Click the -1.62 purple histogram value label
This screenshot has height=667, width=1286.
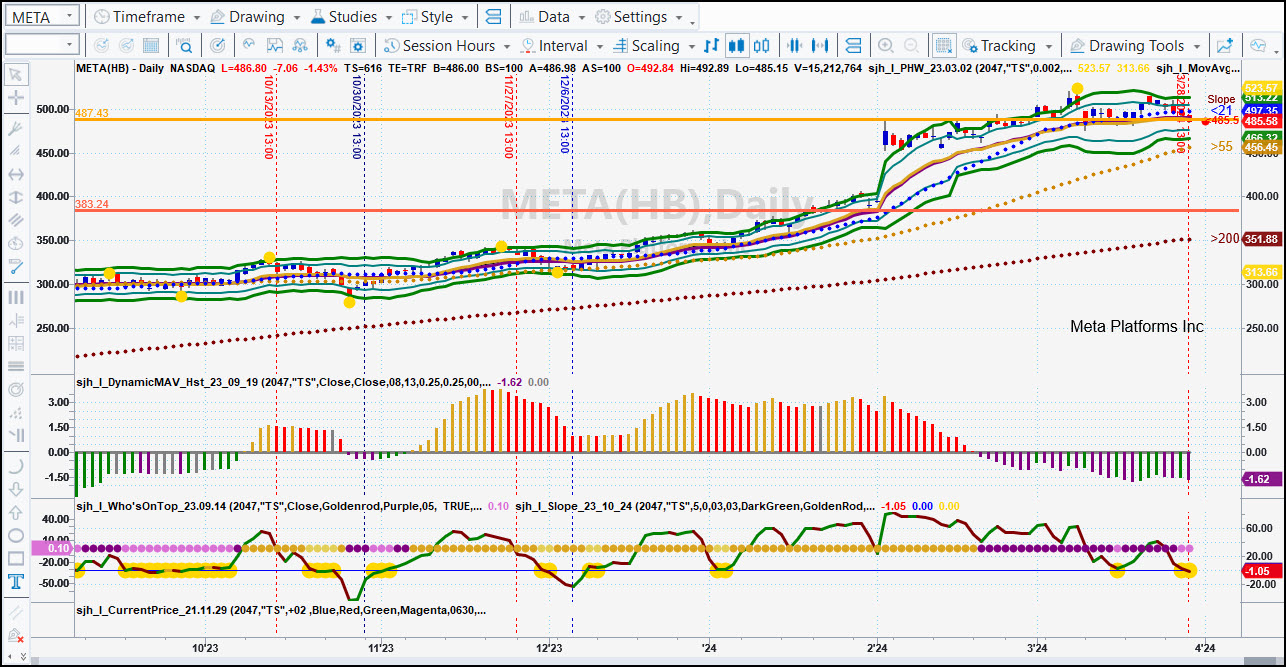pos(1262,479)
